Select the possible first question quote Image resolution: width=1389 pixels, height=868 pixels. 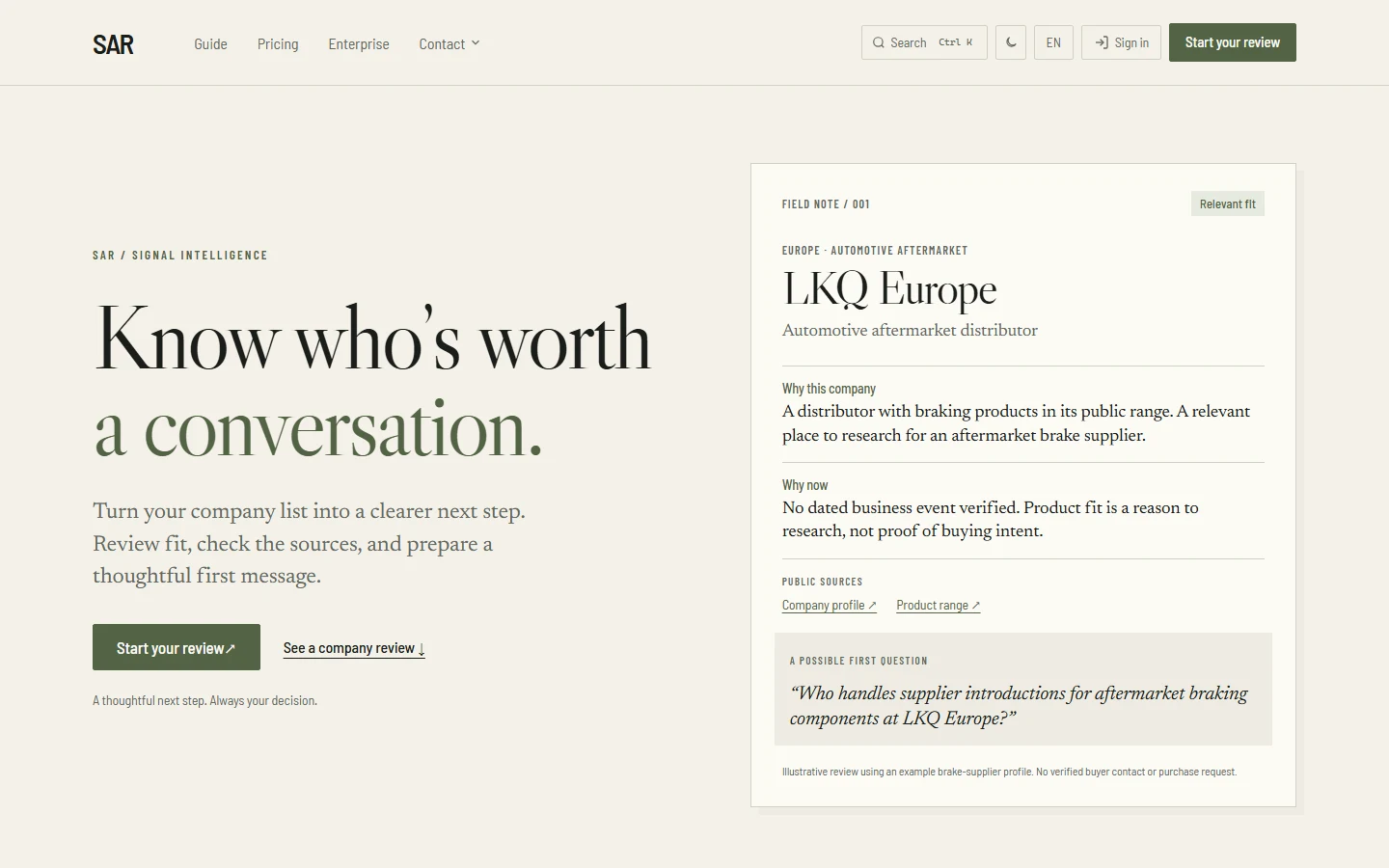coord(1019,705)
